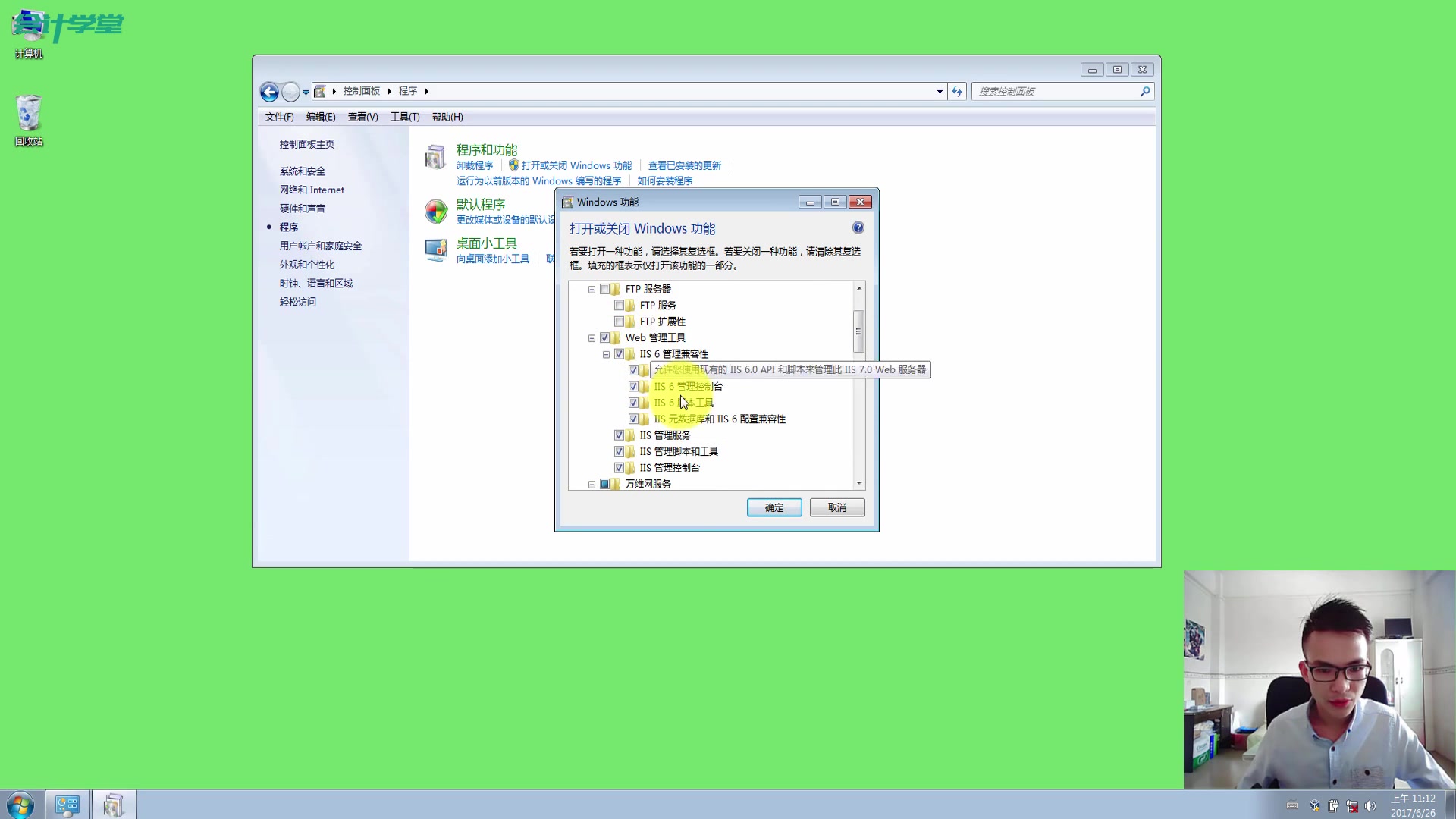Image resolution: width=1456 pixels, height=819 pixels.
Task: Enable the FTP 服务 checkbox
Action: [620, 305]
